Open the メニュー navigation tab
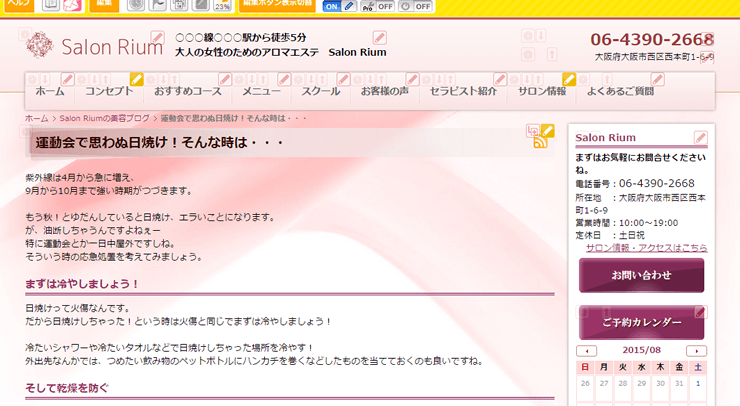 coord(261,91)
